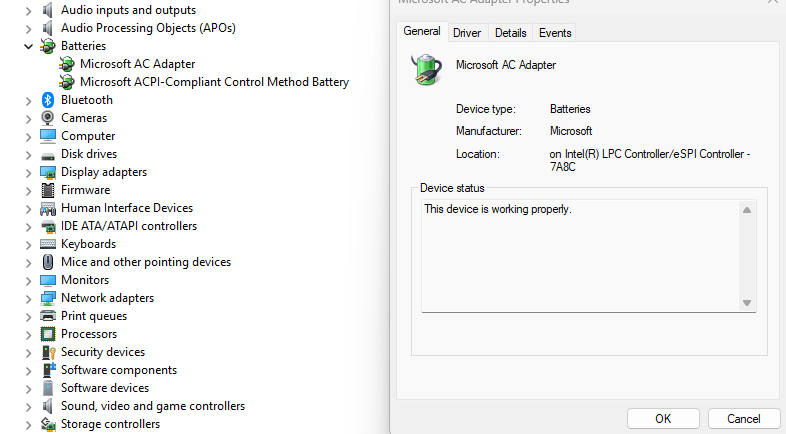
Task: Expand the Bluetooth category
Action: coord(29,101)
